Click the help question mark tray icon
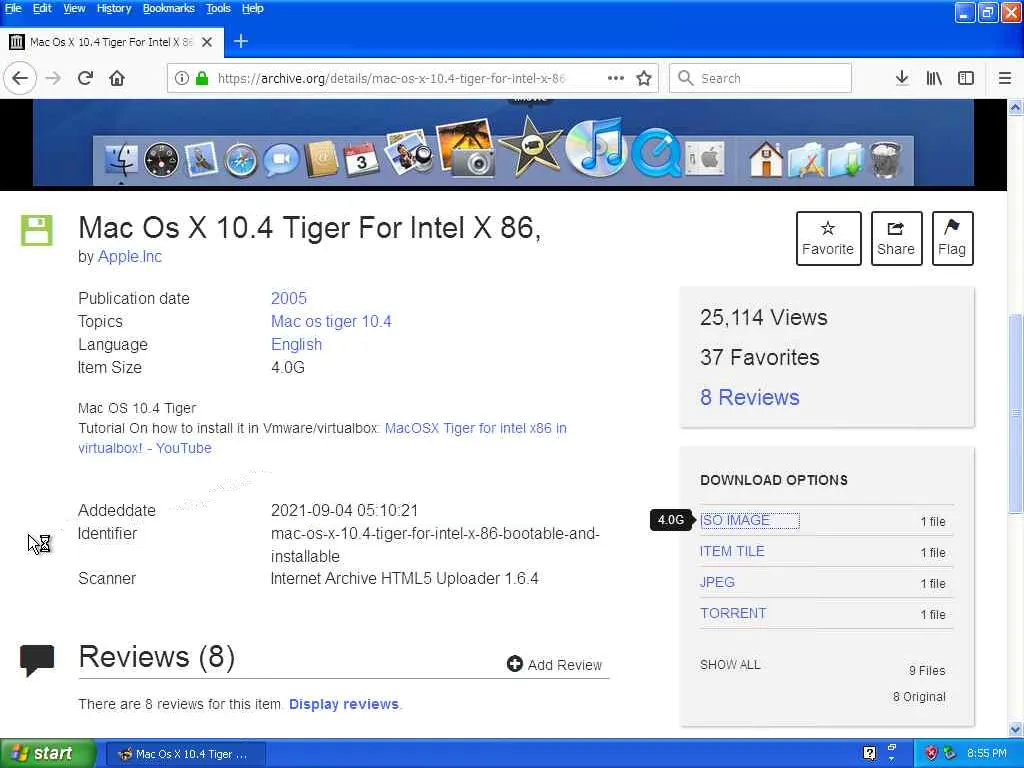 coord(869,754)
